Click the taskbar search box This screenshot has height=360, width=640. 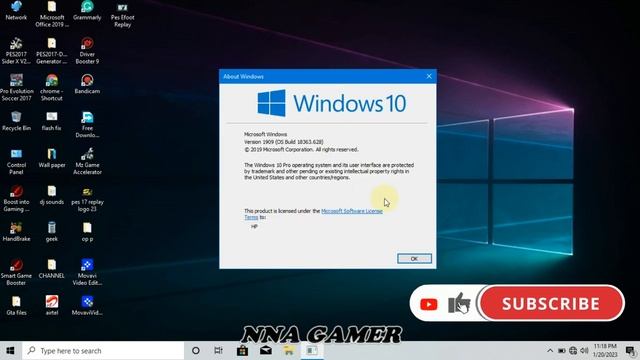[x=103, y=351]
